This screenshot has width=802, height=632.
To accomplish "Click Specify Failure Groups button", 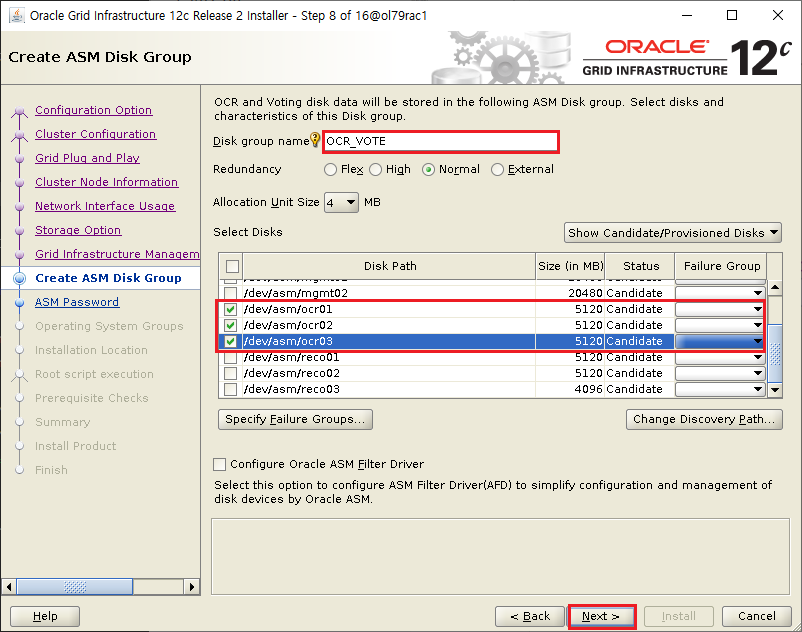I will (295, 419).
